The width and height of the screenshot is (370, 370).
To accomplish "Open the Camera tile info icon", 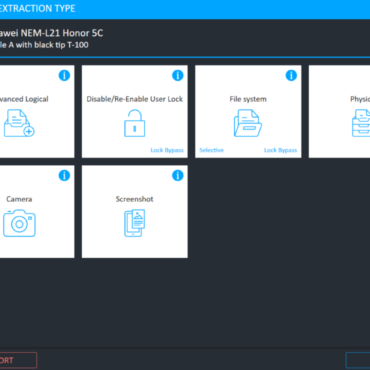I will click(x=64, y=175).
